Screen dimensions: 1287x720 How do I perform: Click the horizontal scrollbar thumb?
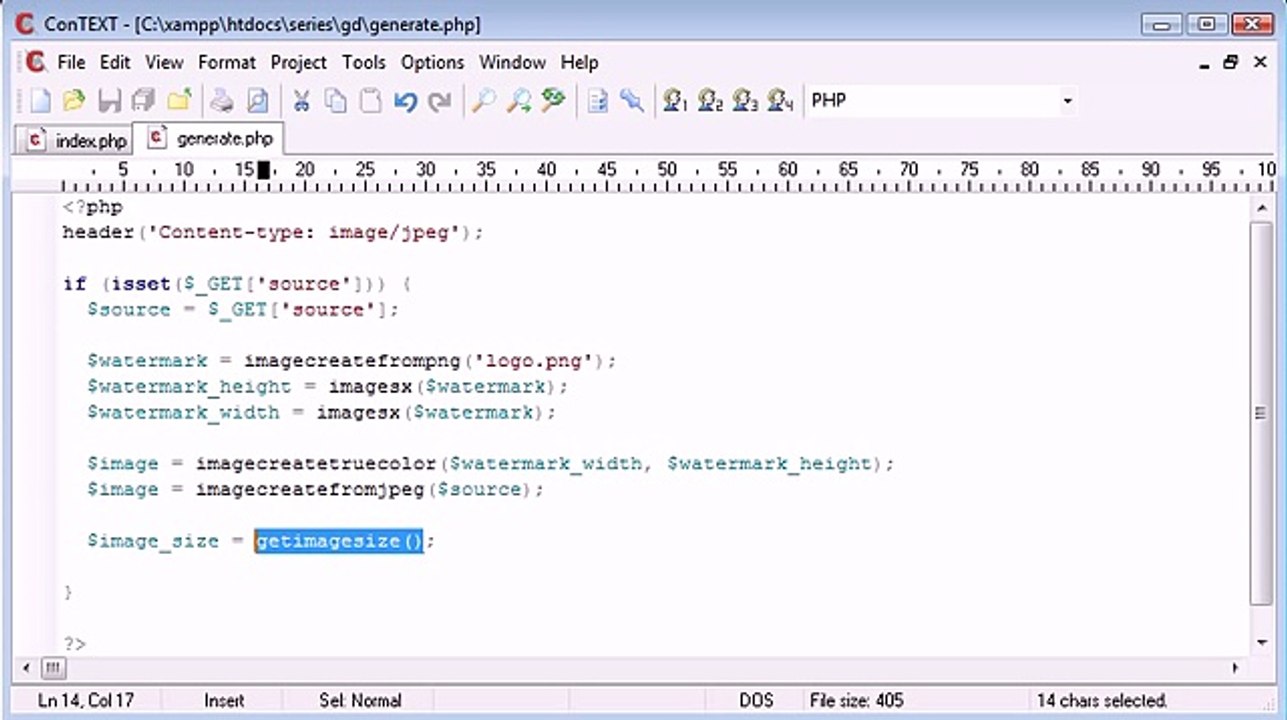pyautogui.click(x=53, y=667)
